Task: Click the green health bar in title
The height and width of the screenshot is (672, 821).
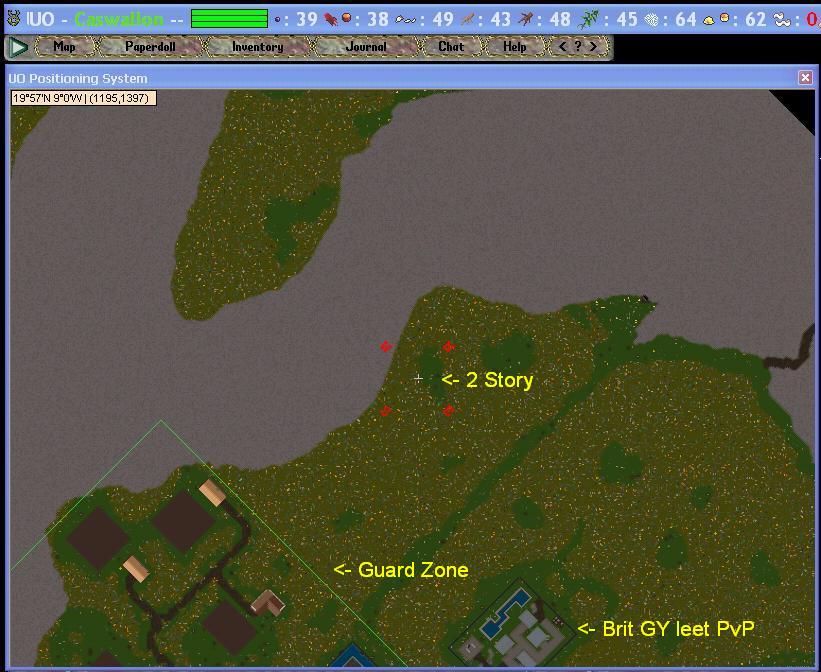Action: point(229,19)
